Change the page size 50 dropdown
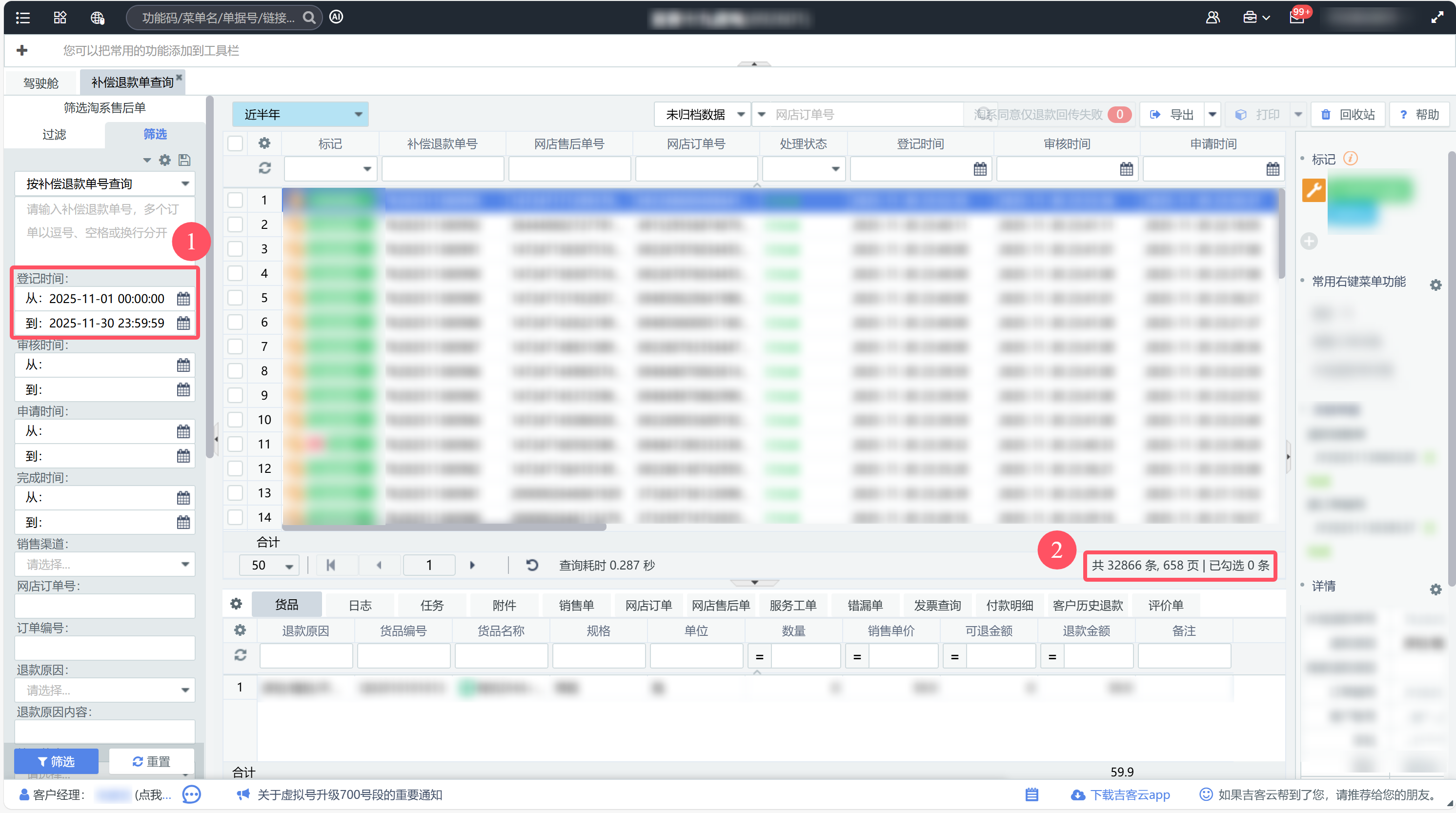This screenshot has height=813, width=1456. (269, 565)
